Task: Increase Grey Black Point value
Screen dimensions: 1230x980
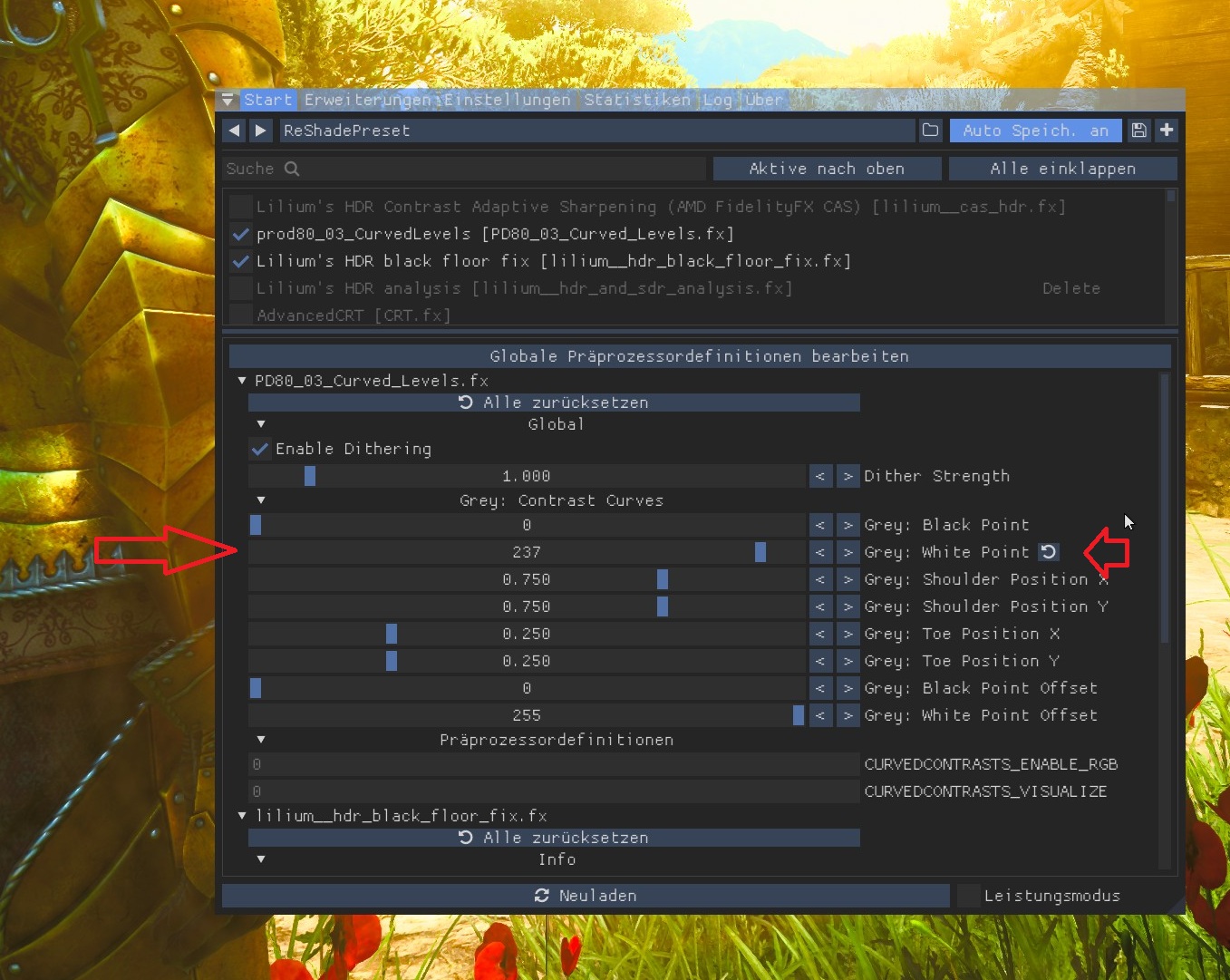Action: point(848,525)
